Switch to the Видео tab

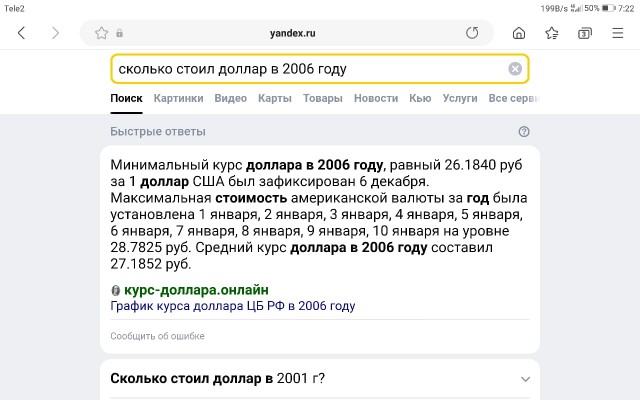(x=231, y=98)
